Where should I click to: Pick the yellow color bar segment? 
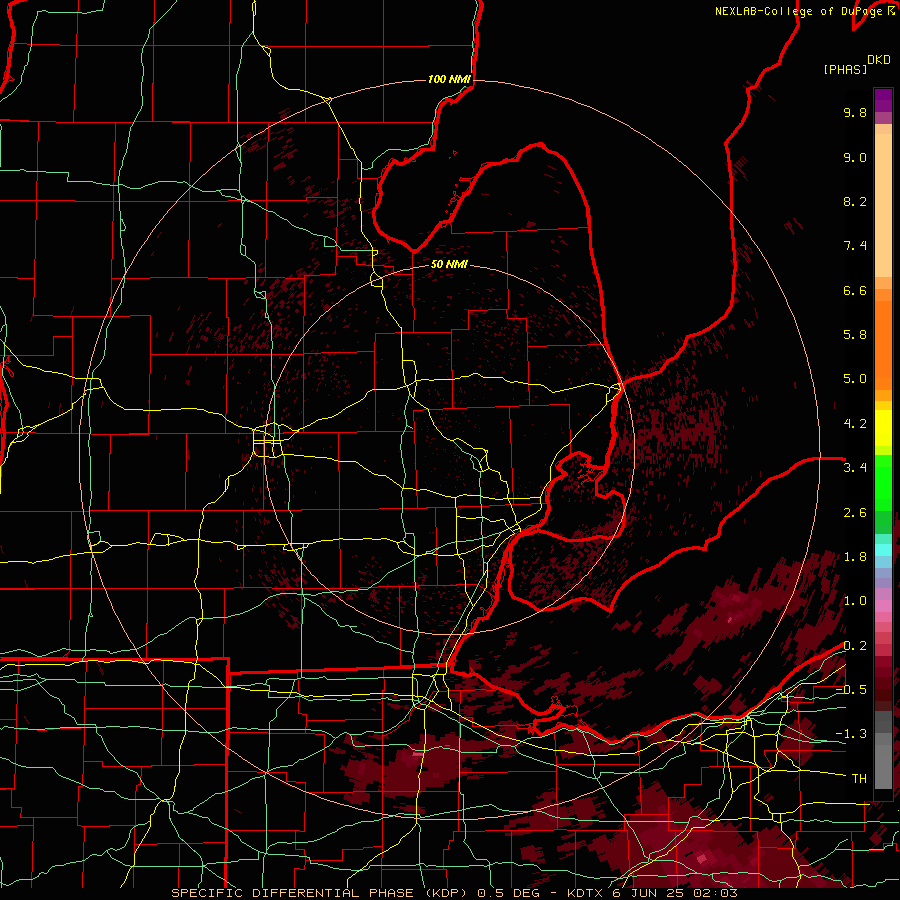click(x=883, y=428)
